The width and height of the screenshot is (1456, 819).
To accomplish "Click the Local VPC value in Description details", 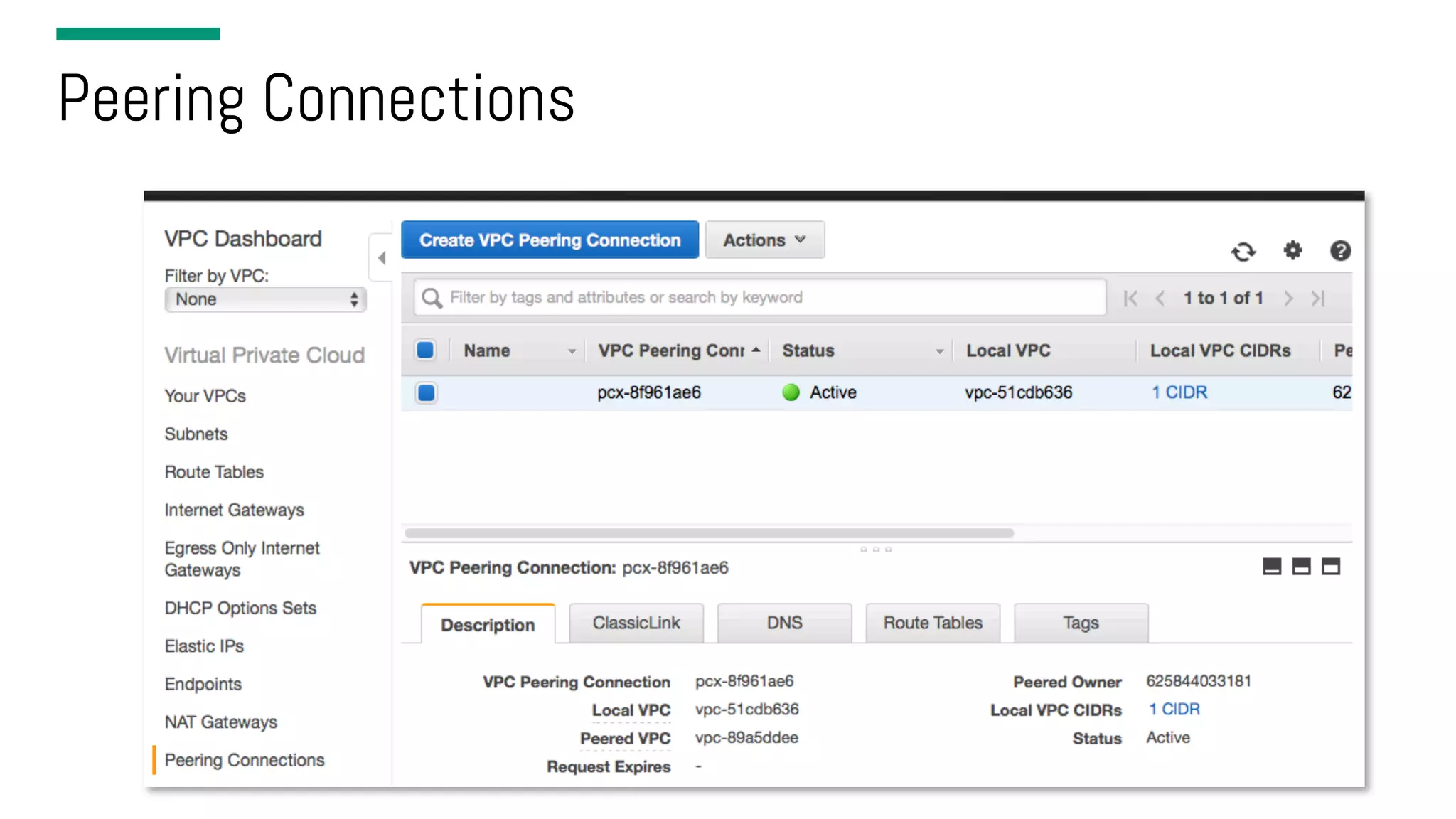I will coord(746,710).
